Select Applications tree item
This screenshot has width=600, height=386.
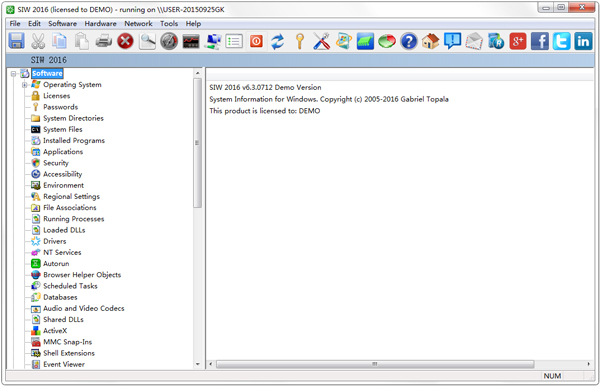tap(63, 151)
